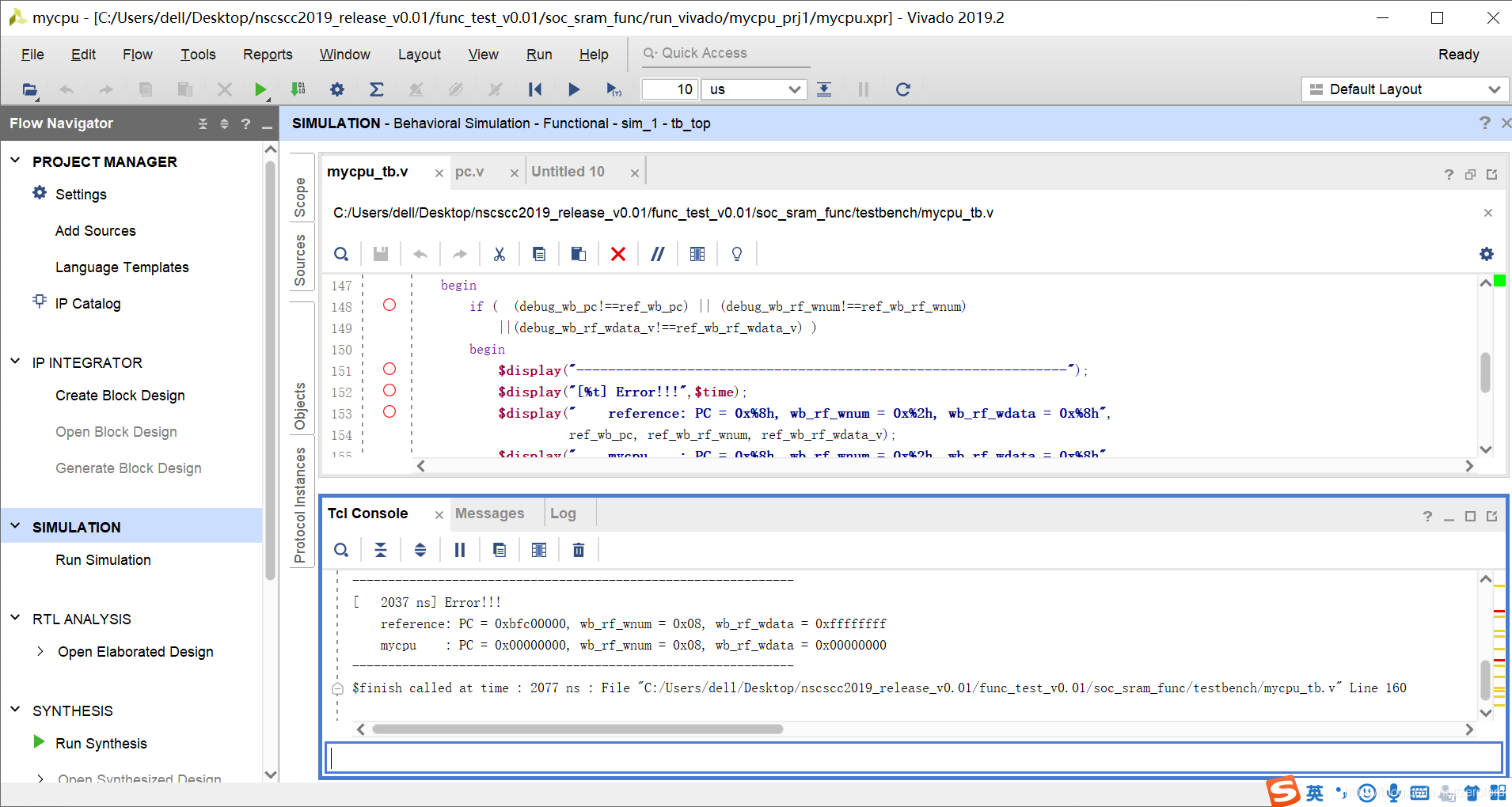This screenshot has width=1512, height=807.
Task: Collapse all in Tcl Console toolbar
Action: click(x=381, y=550)
